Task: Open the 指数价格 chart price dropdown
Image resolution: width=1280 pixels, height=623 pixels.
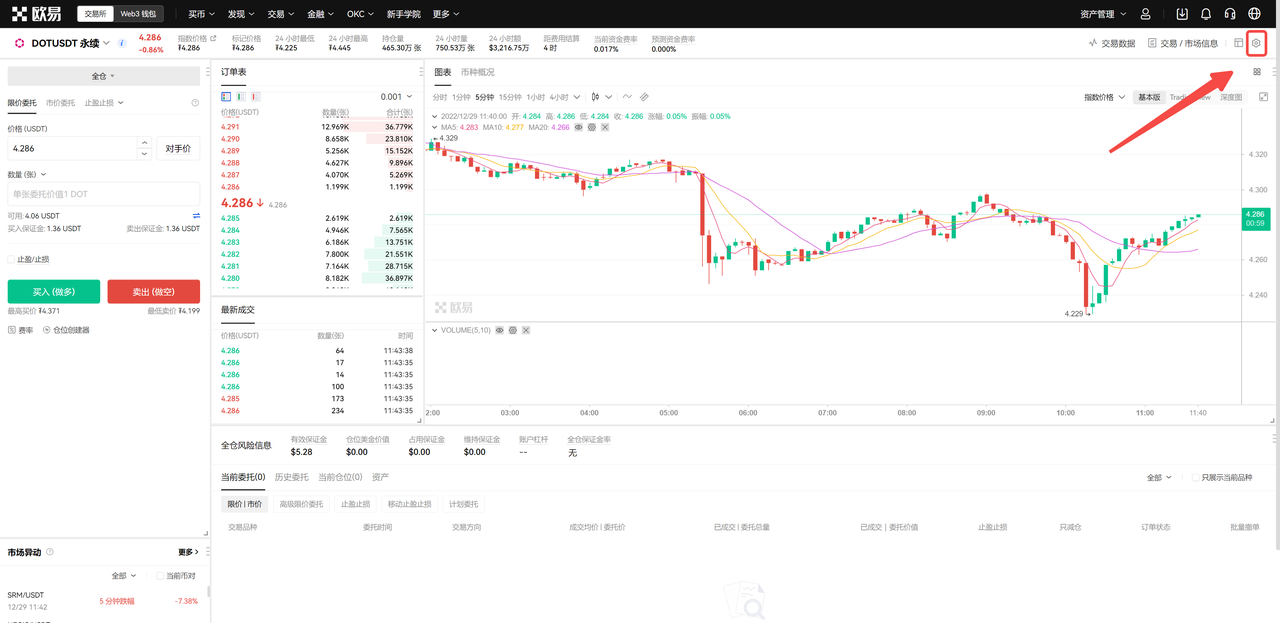Action: [1104, 97]
